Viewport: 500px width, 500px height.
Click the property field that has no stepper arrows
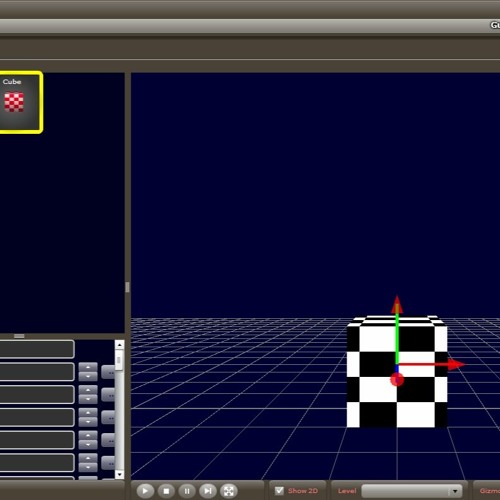click(x=37, y=349)
